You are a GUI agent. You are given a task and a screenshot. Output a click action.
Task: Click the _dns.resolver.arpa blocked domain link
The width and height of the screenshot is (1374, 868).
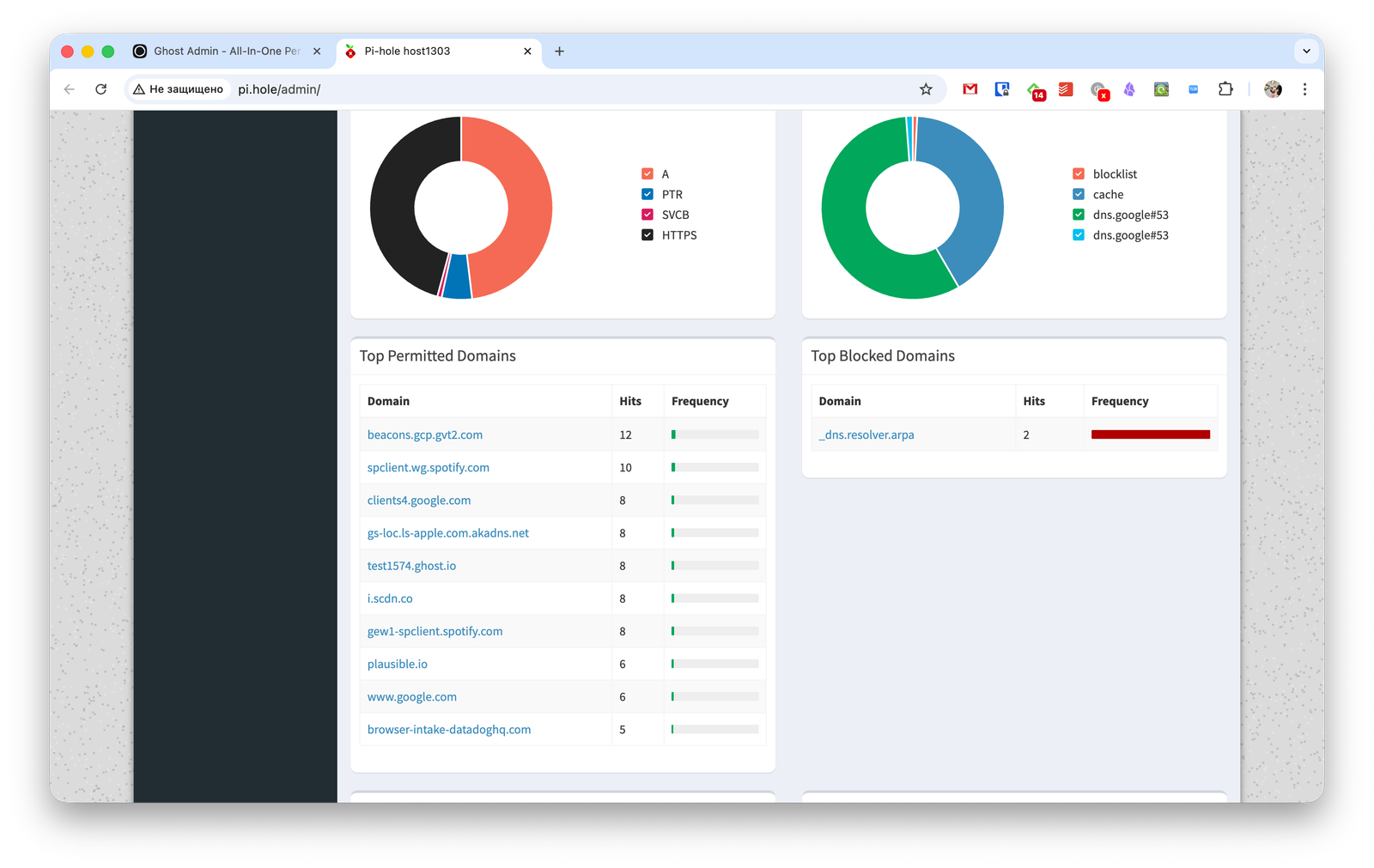pos(866,435)
